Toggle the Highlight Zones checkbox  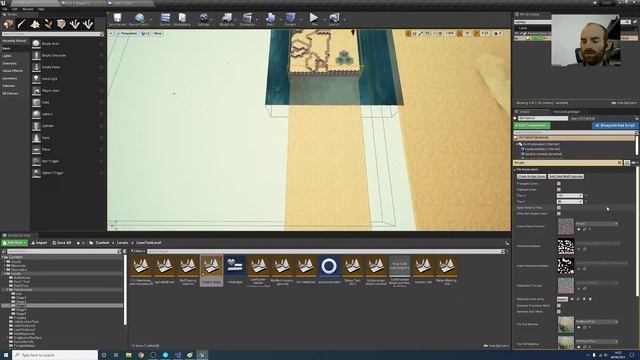click(559, 189)
